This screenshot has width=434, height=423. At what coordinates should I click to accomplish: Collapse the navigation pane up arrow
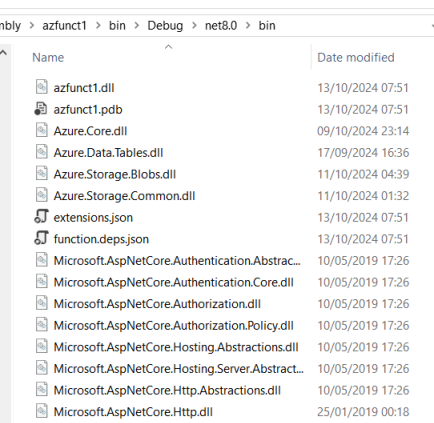(4, 53)
